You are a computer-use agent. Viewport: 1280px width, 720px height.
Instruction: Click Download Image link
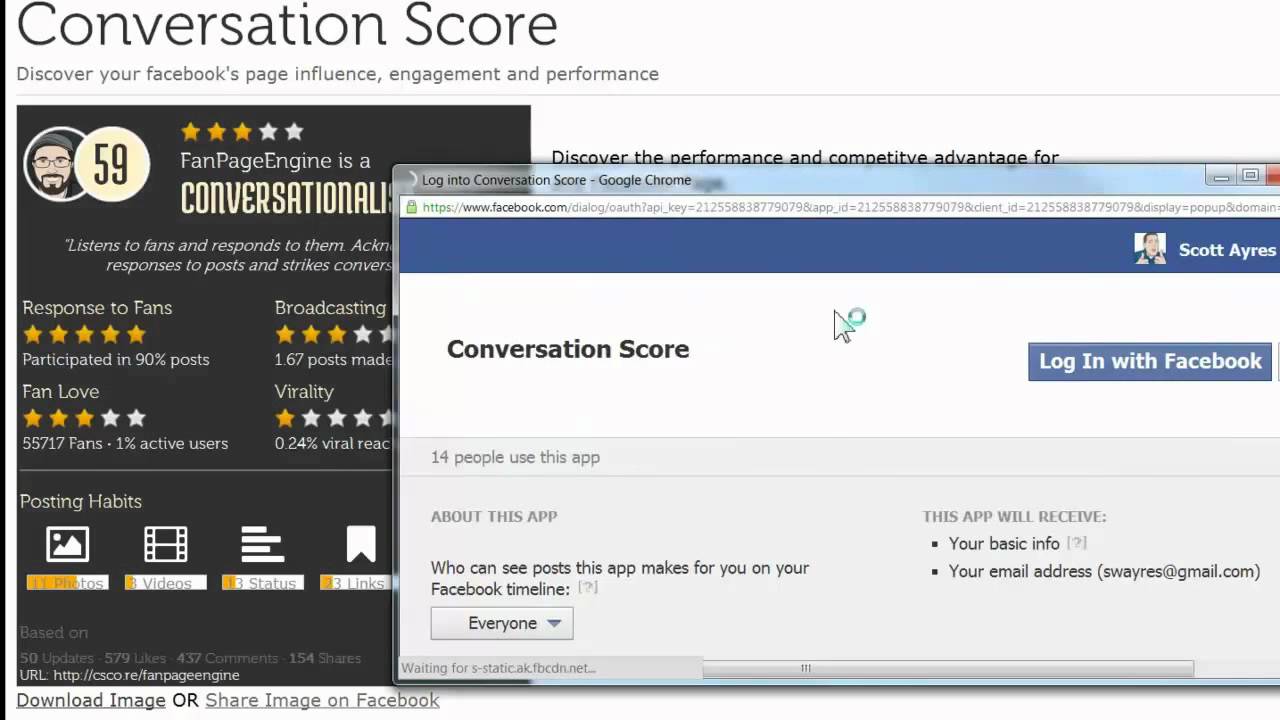click(x=91, y=700)
